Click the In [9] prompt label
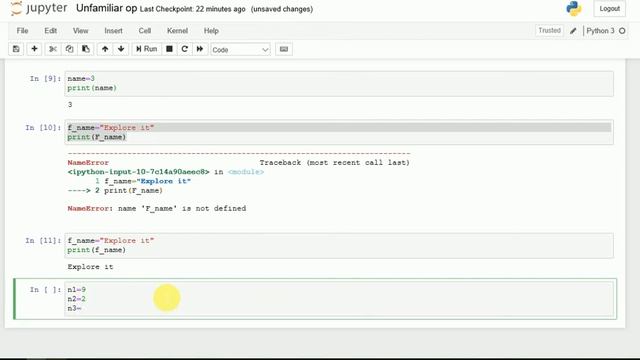 [45, 78]
